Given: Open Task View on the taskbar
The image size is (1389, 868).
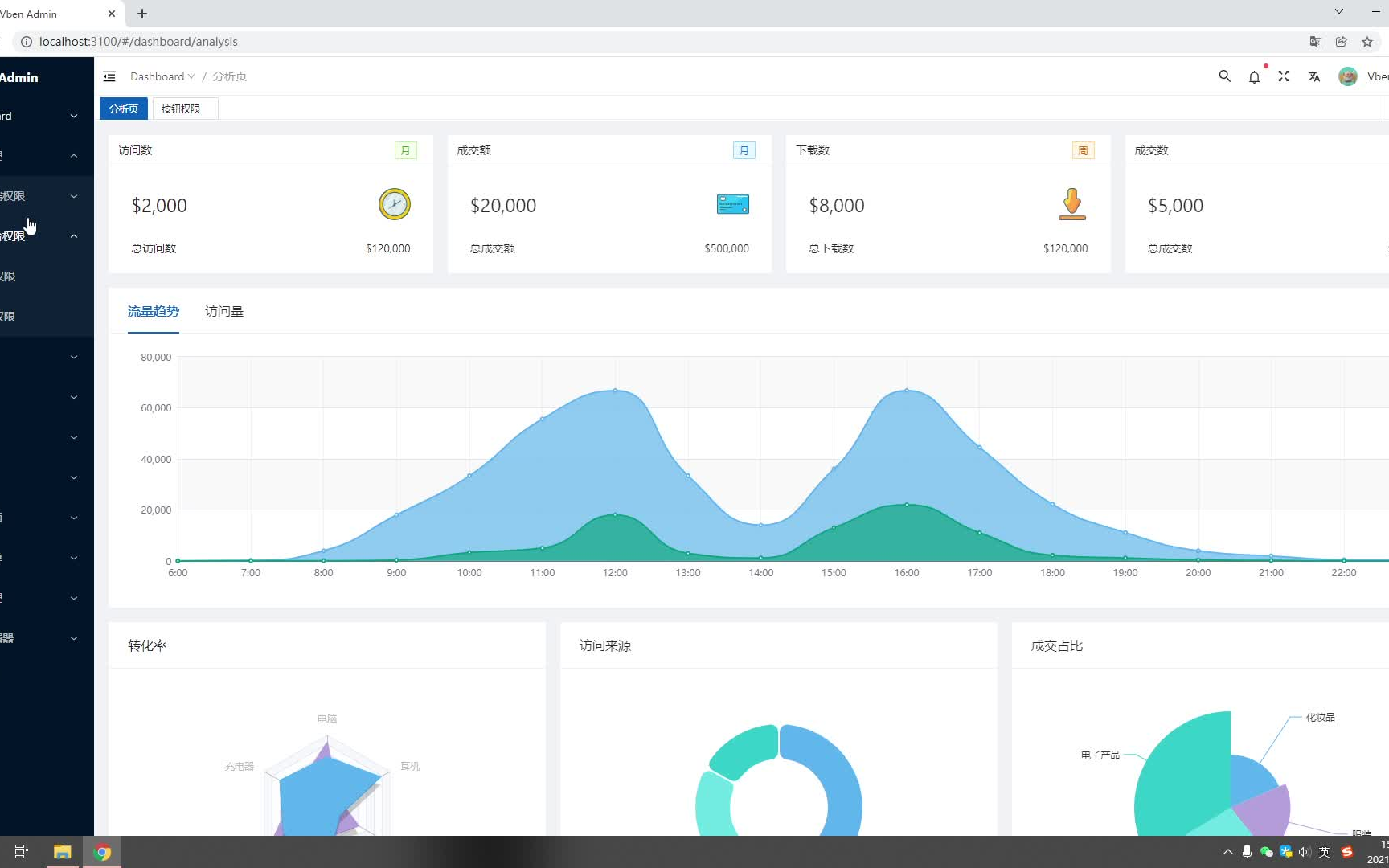Looking at the screenshot, I should click(22, 852).
